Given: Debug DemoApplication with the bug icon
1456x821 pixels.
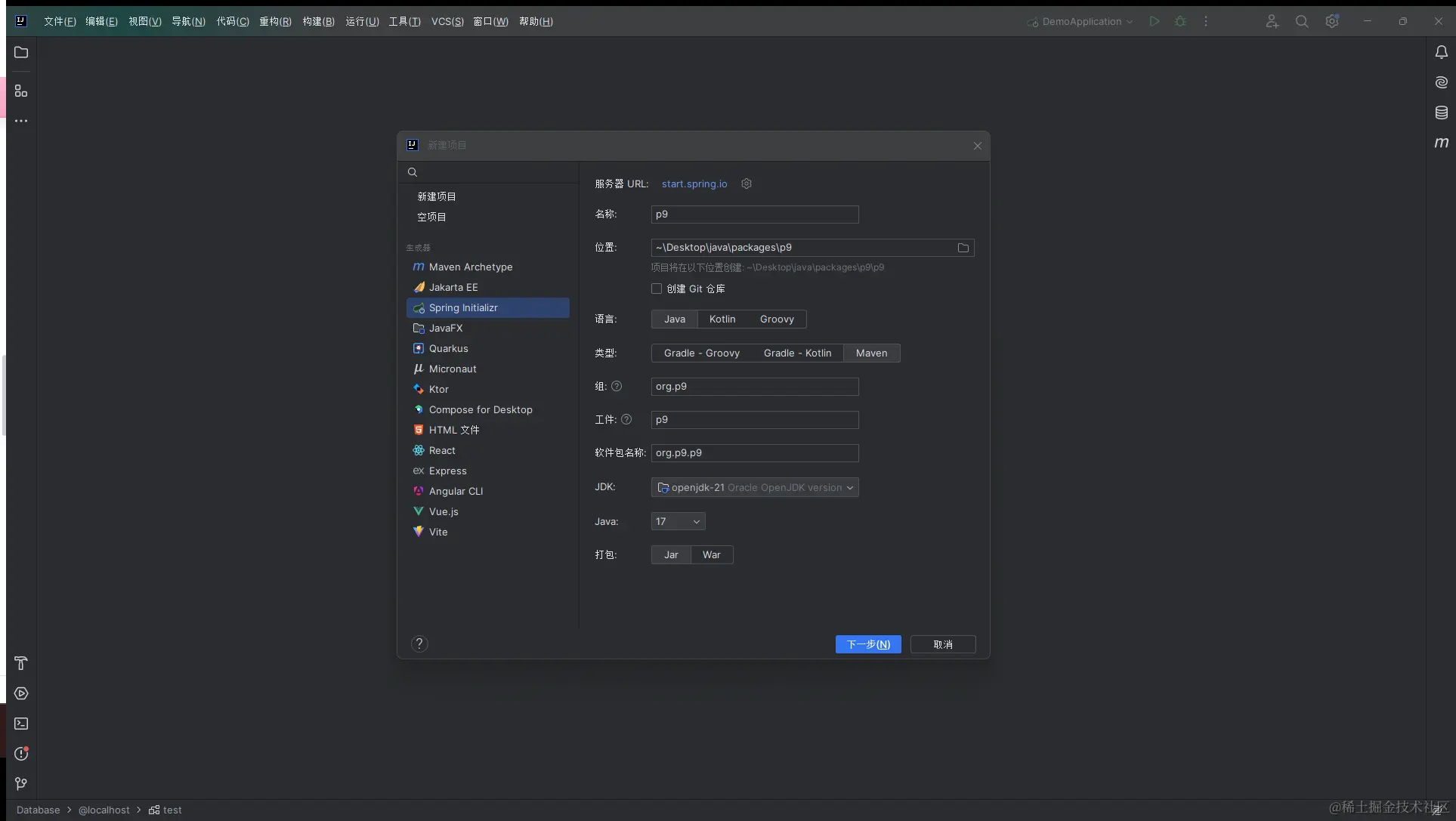Looking at the screenshot, I should (x=1180, y=21).
